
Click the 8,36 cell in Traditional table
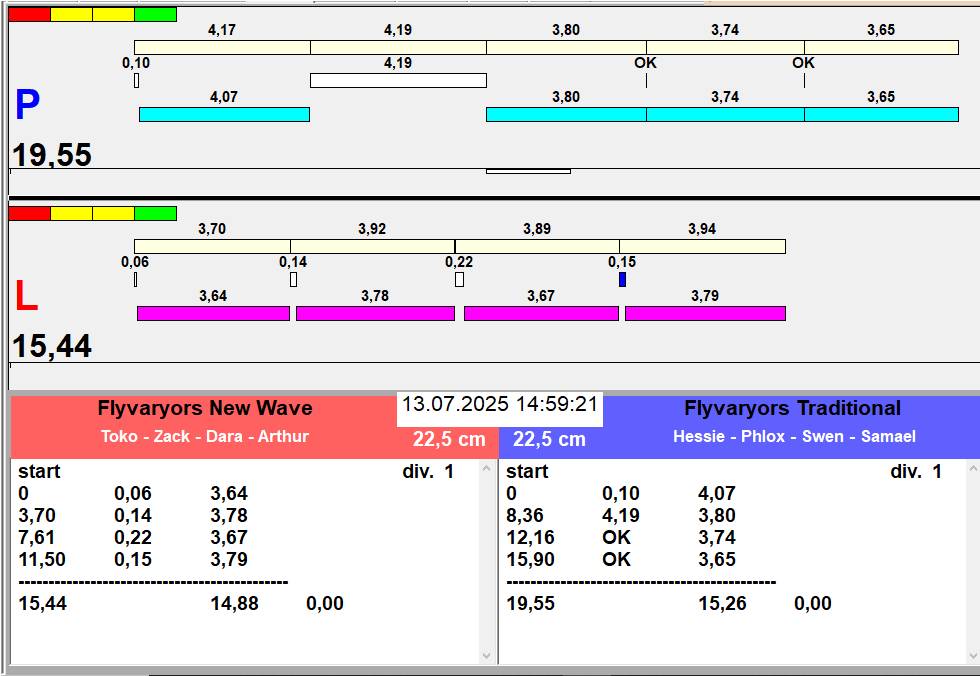(x=525, y=515)
